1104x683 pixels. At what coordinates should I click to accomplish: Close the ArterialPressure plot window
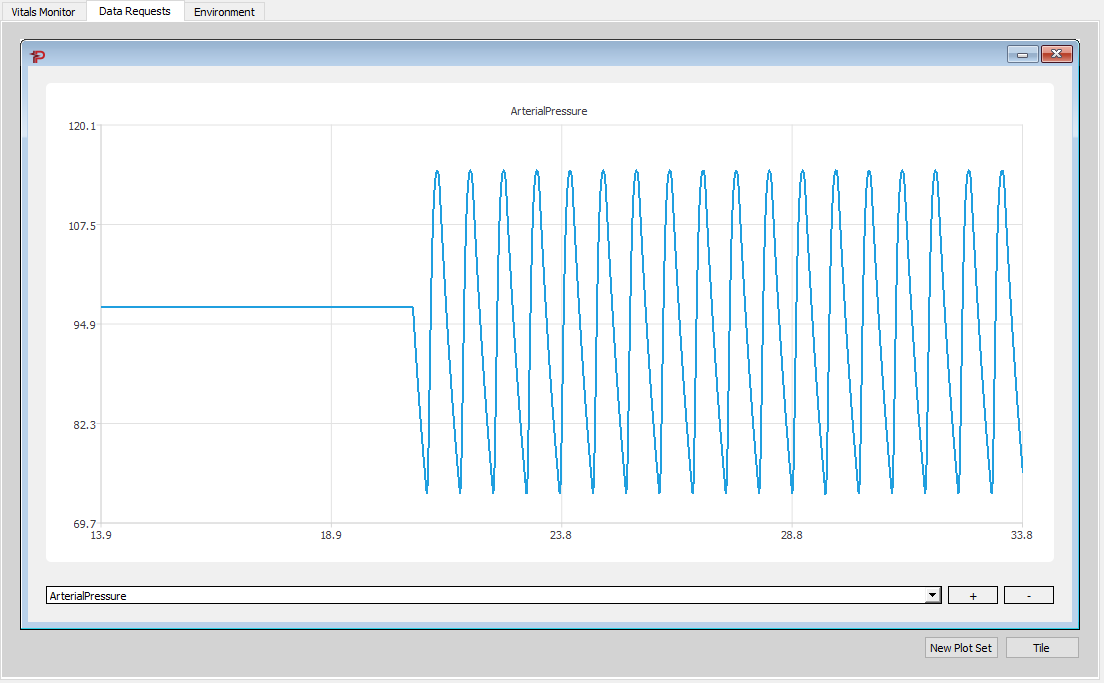pyautogui.click(x=1056, y=54)
